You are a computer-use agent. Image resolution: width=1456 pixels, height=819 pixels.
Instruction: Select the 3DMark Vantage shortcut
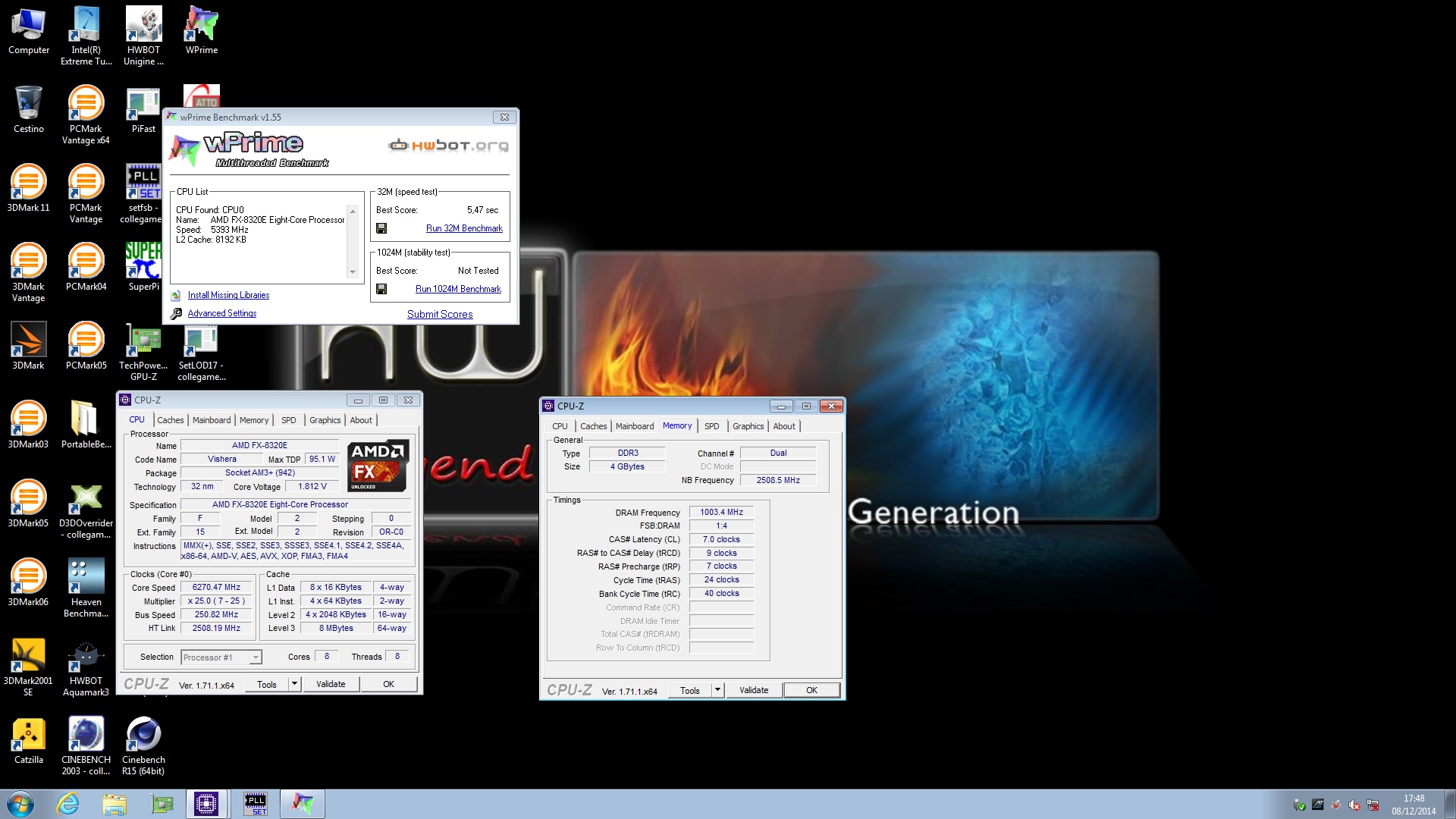point(29,272)
